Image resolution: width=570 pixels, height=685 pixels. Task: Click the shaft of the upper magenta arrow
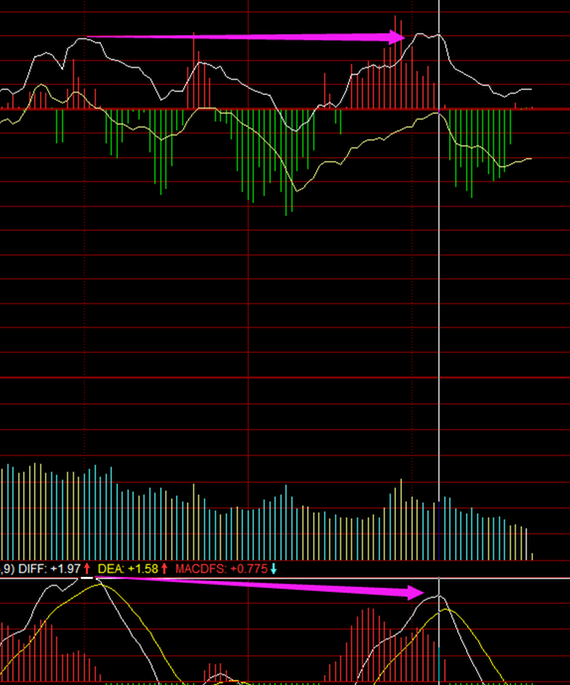click(x=238, y=37)
